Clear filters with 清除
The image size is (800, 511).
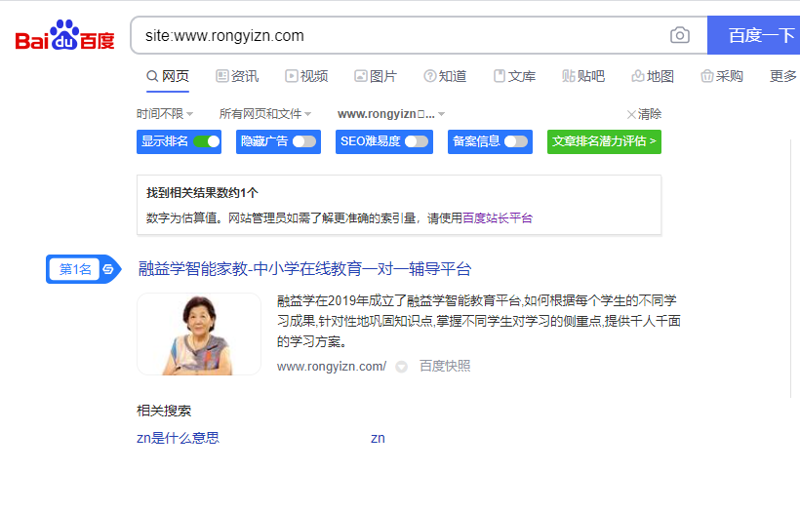click(x=644, y=114)
